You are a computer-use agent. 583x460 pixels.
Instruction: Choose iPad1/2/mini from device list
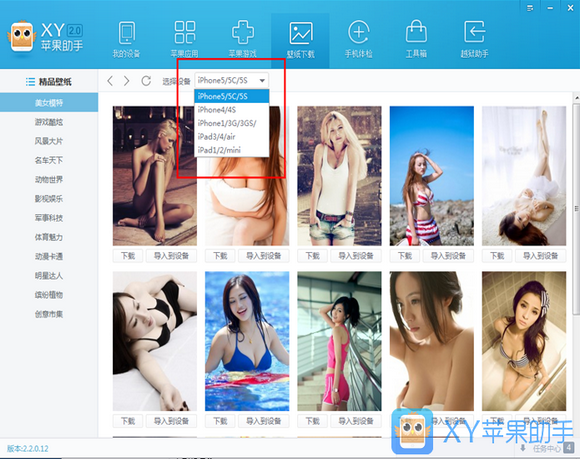click(x=232, y=150)
